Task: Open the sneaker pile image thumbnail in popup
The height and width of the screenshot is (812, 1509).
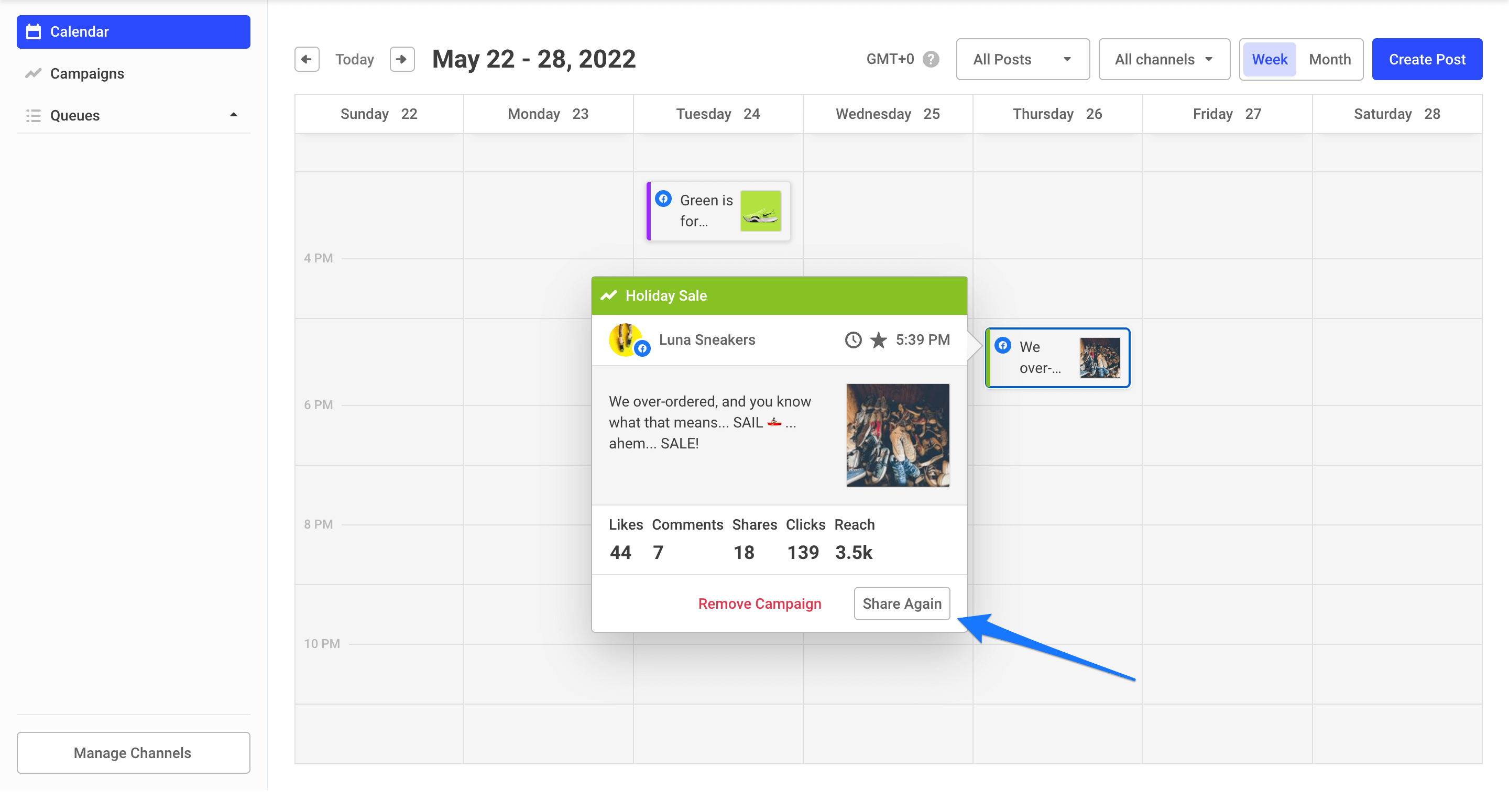Action: [898, 435]
